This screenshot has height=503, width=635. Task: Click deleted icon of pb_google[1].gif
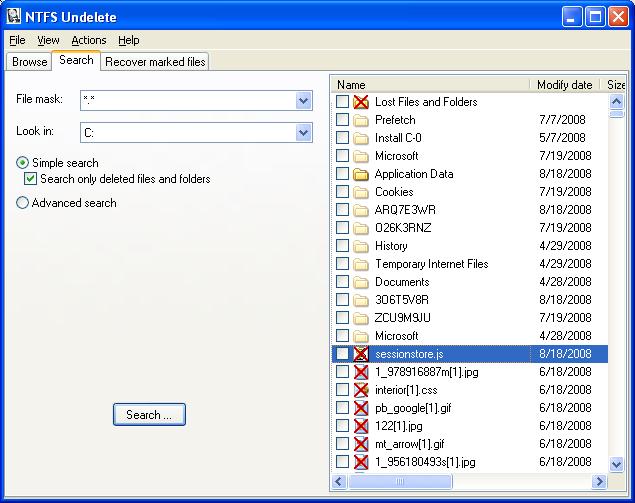pyautogui.click(x=361, y=408)
